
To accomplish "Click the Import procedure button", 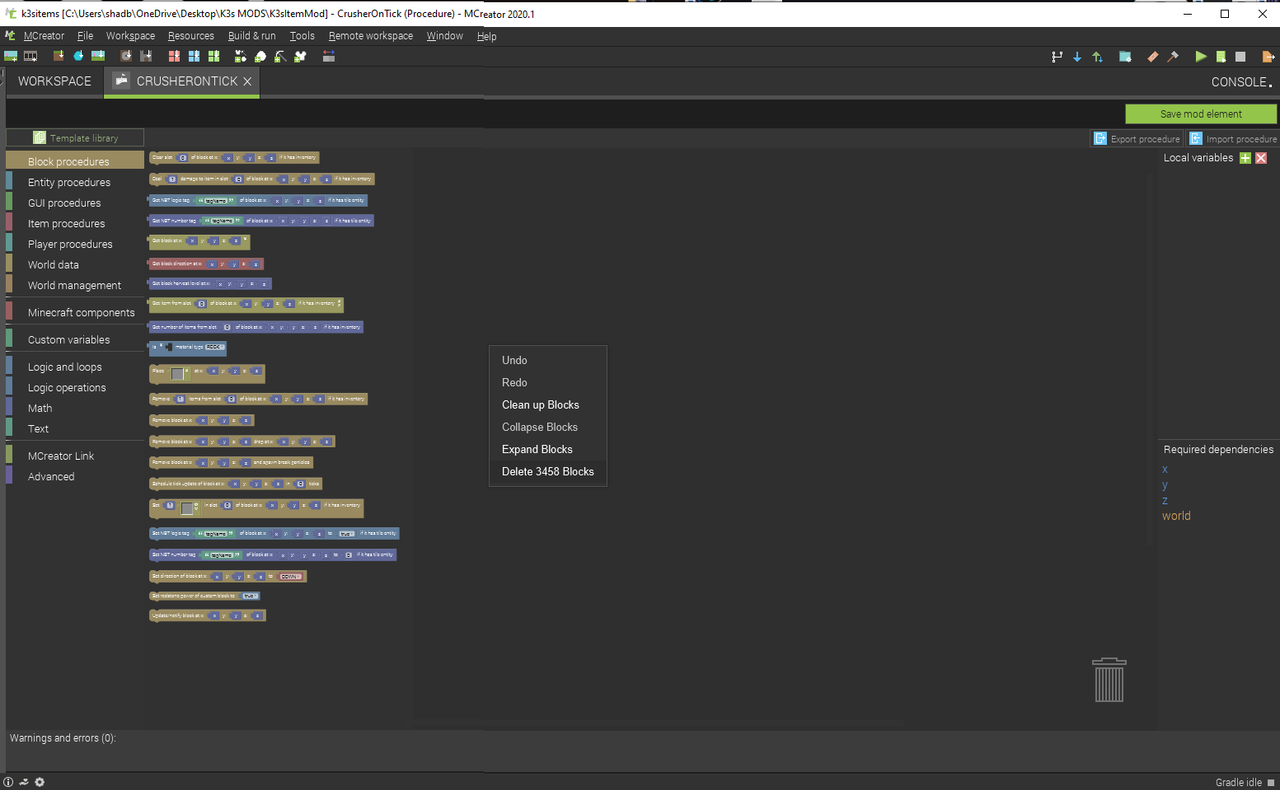I will click(x=1232, y=139).
